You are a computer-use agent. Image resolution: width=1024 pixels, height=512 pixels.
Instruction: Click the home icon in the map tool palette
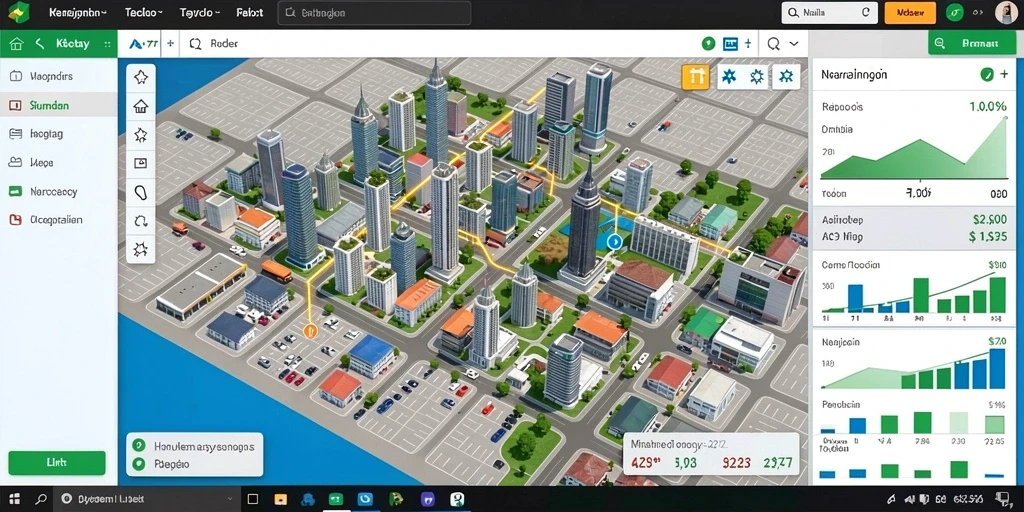tap(140, 106)
